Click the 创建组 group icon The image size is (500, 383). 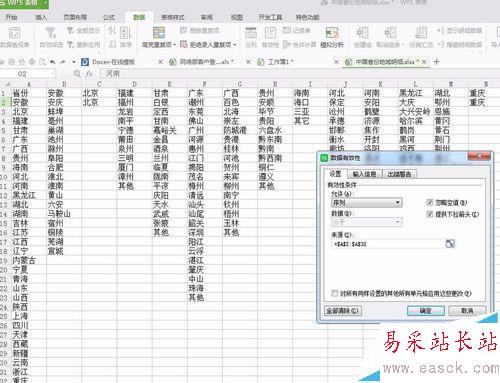click(362, 33)
